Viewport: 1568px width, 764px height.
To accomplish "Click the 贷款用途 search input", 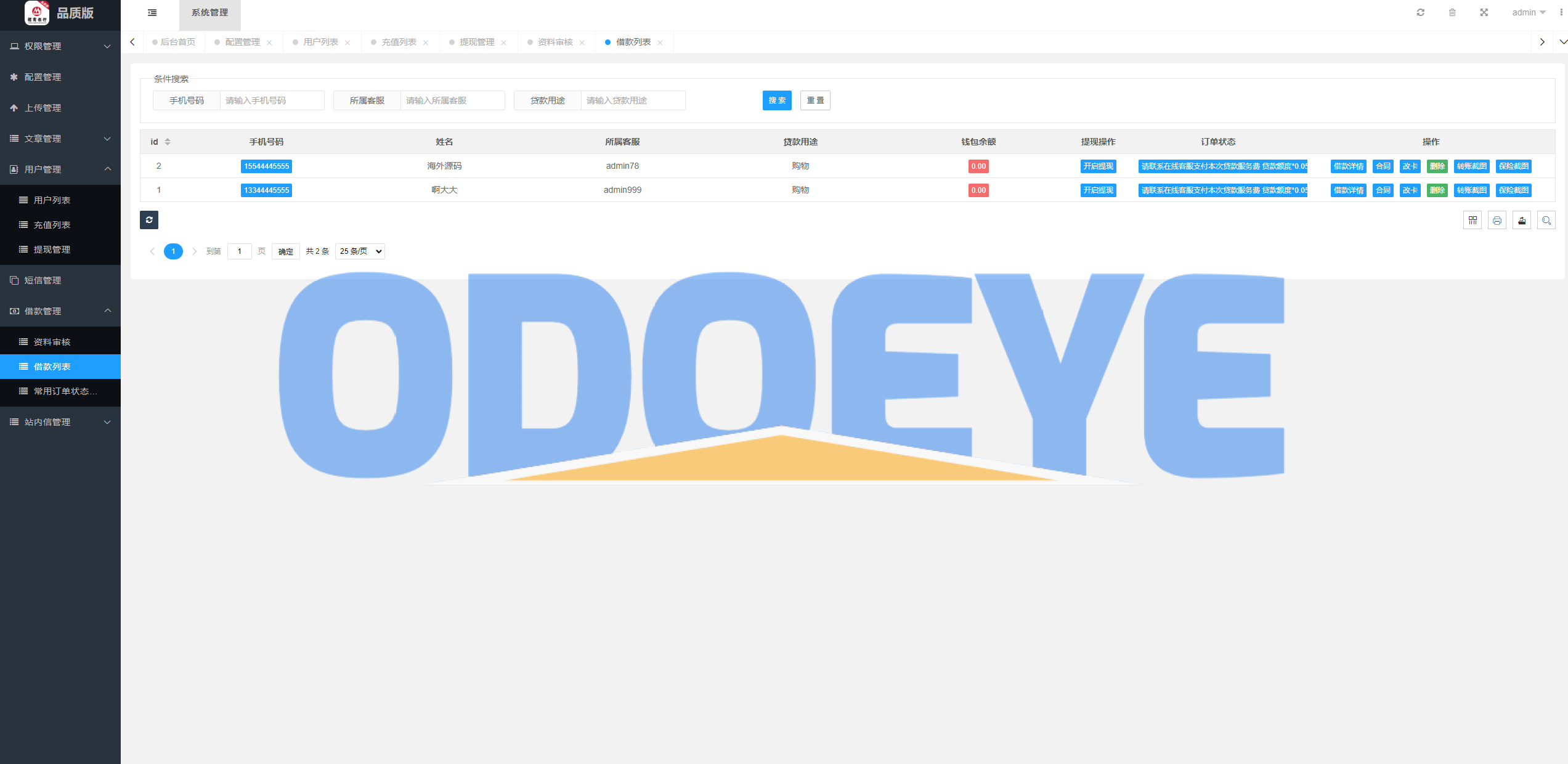I will [x=633, y=100].
